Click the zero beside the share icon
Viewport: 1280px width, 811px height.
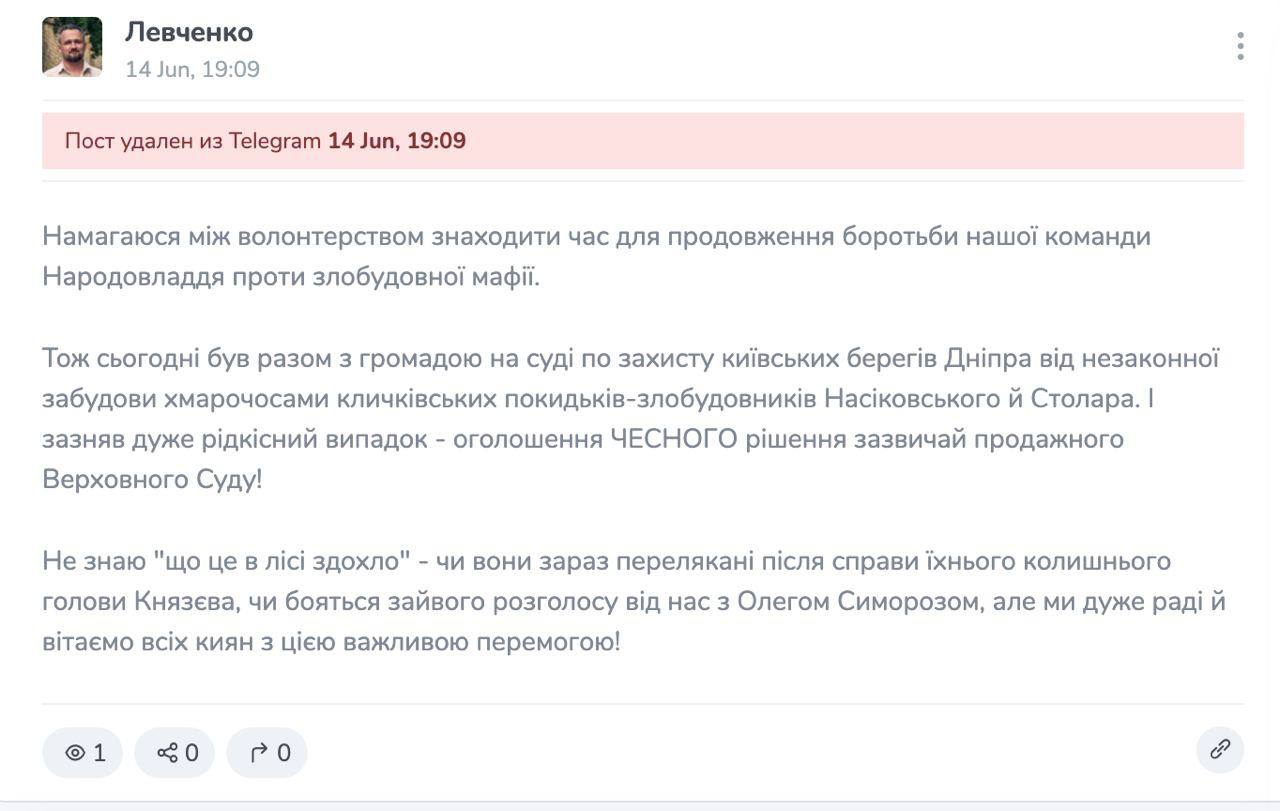pos(192,753)
